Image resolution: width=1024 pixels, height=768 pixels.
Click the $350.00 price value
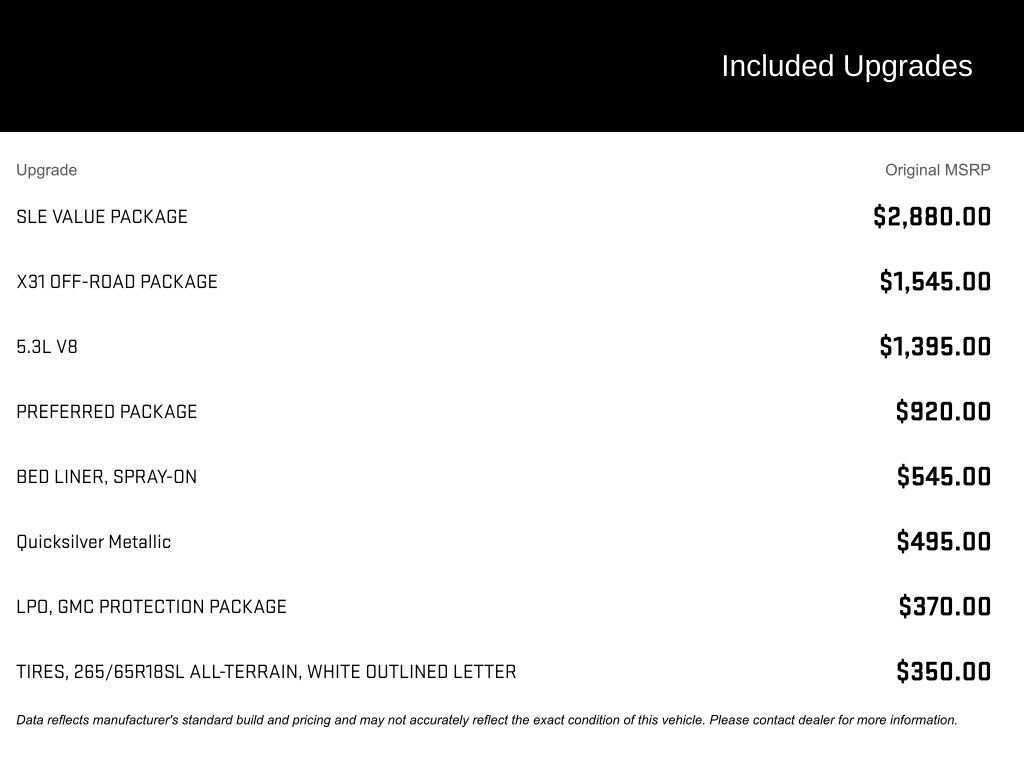[944, 671]
